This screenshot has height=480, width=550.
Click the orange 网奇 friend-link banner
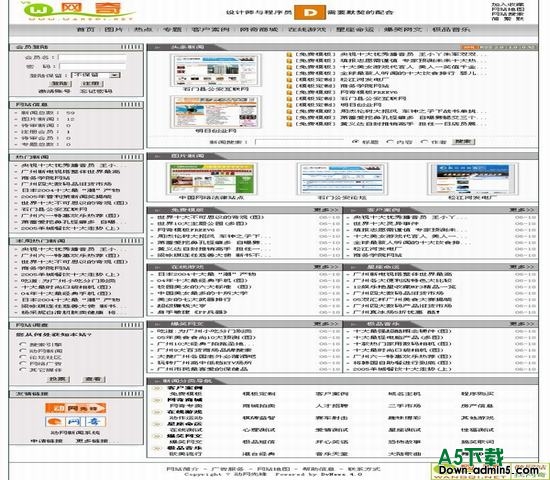click(x=76, y=408)
